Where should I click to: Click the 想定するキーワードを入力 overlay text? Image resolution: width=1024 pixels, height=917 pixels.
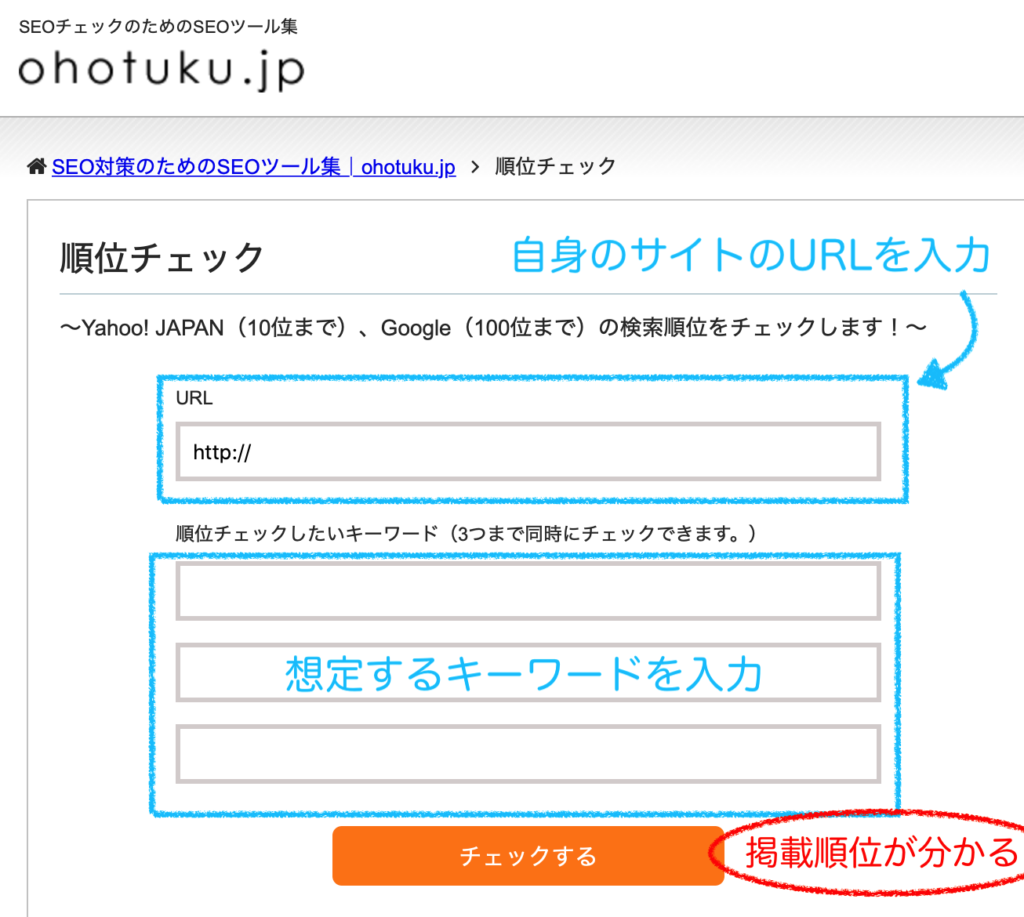[x=524, y=673]
